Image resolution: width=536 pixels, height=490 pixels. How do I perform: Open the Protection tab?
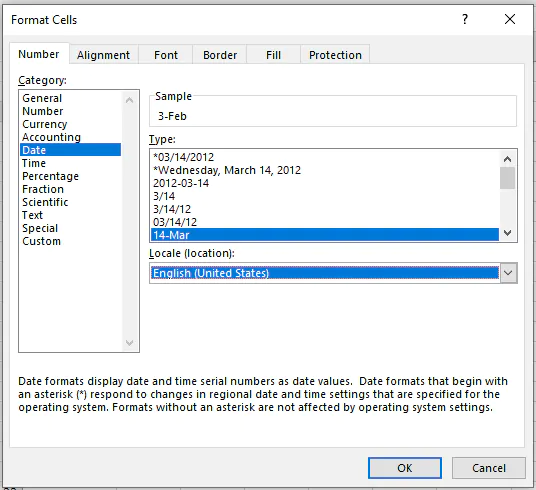coord(335,55)
